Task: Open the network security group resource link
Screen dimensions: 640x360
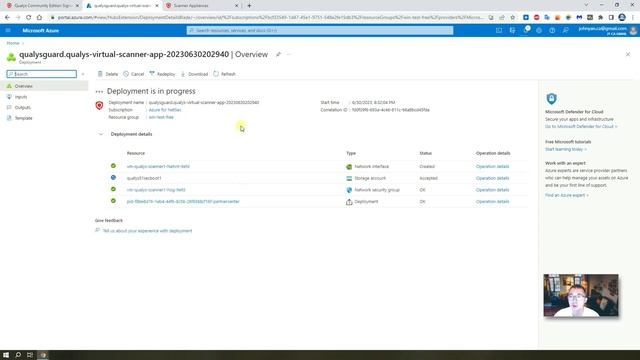Action: (156, 190)
